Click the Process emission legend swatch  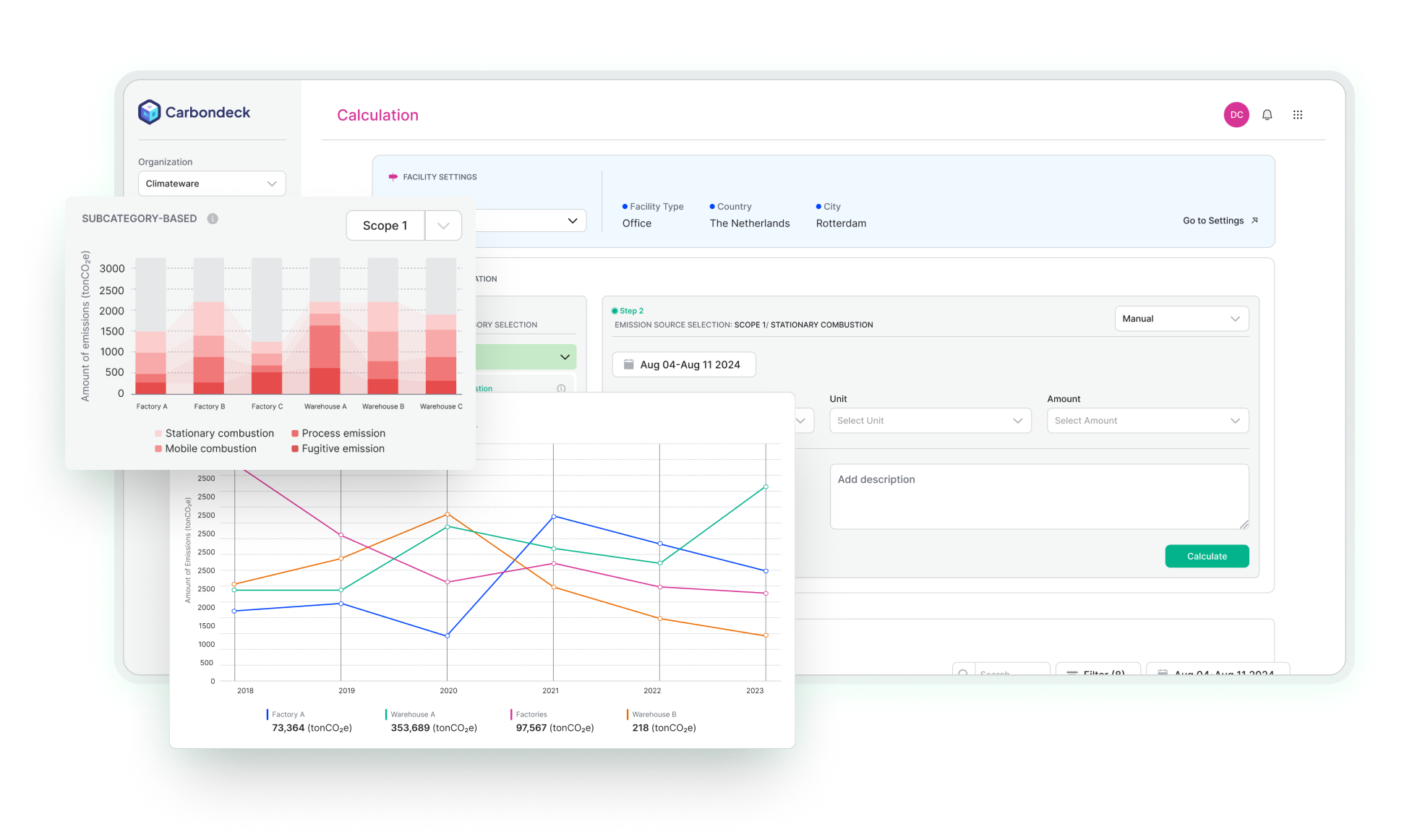[295, 433]
